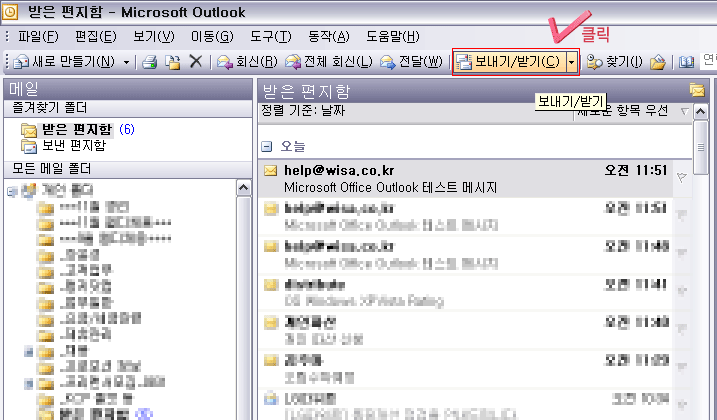Select 받은 편지함 in favorite folders
Image resolution: width=717 pixels, height=420 pixels.
77,129
